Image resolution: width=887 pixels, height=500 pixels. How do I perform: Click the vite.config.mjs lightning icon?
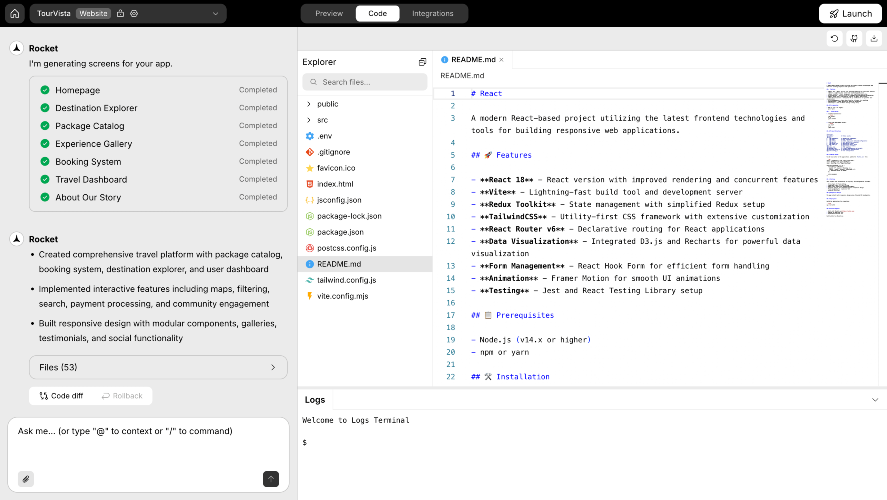point(309,296)
